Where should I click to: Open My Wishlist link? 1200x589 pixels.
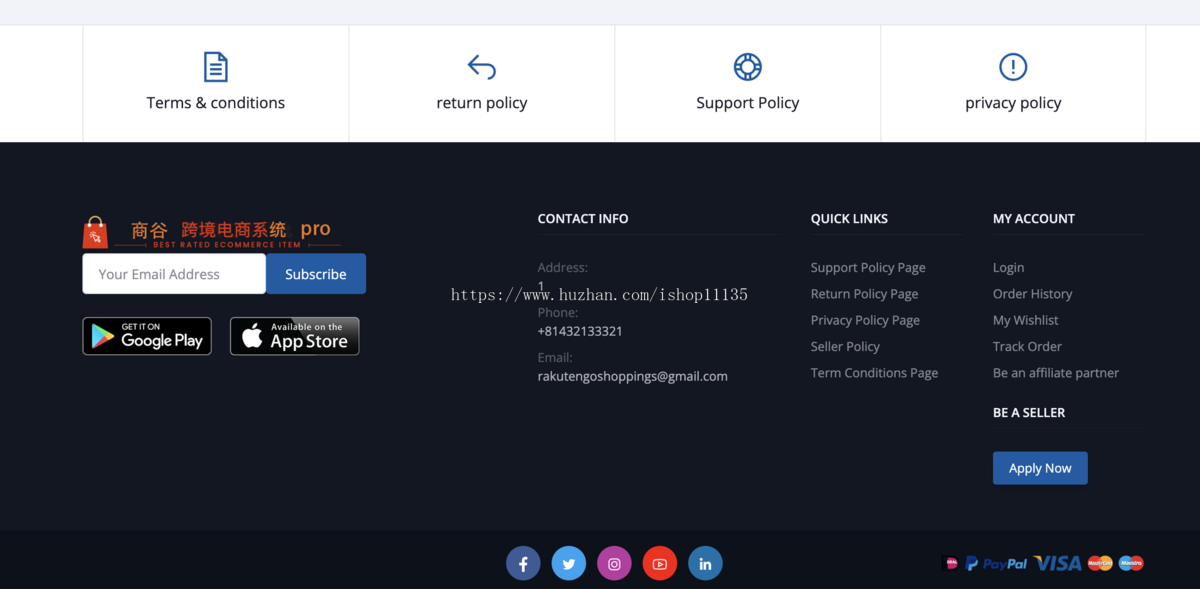point(1025,320)
